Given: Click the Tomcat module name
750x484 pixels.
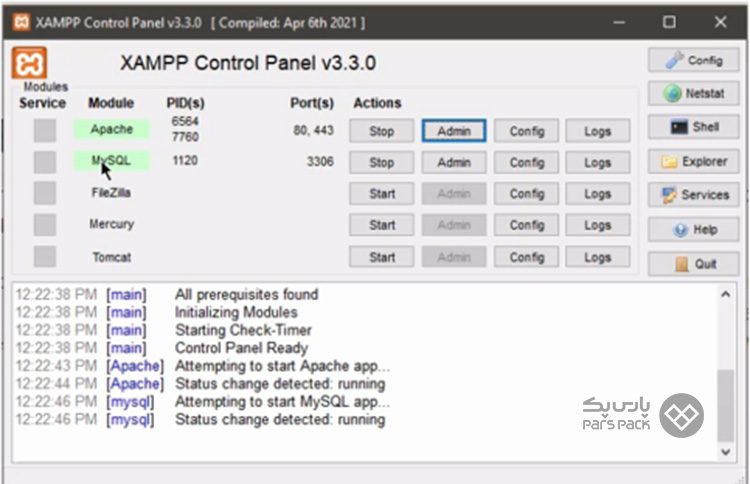Looking at the screenshot, I should [111, 257].
